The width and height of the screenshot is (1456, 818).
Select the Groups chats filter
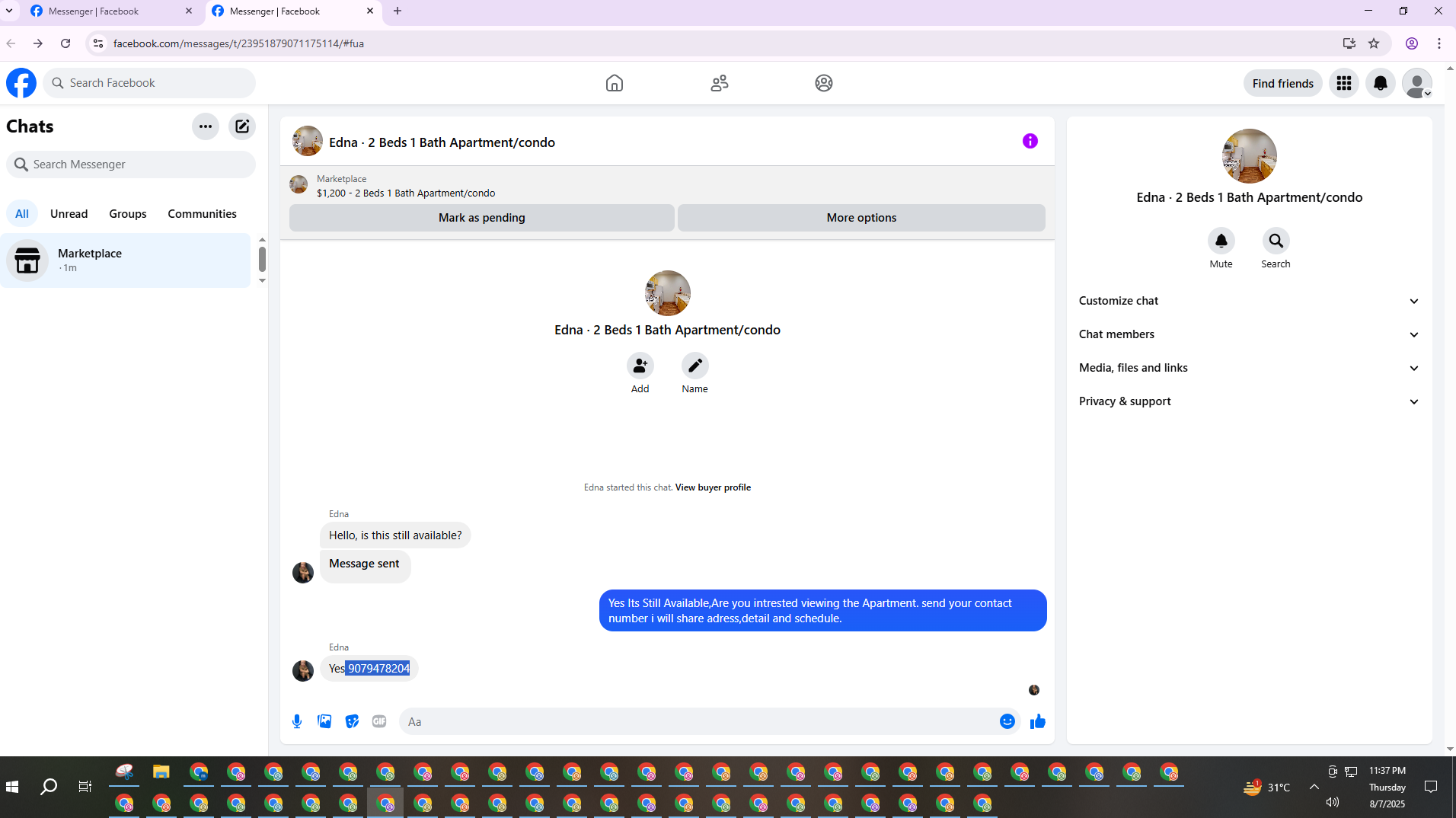[x=128, y=214]
